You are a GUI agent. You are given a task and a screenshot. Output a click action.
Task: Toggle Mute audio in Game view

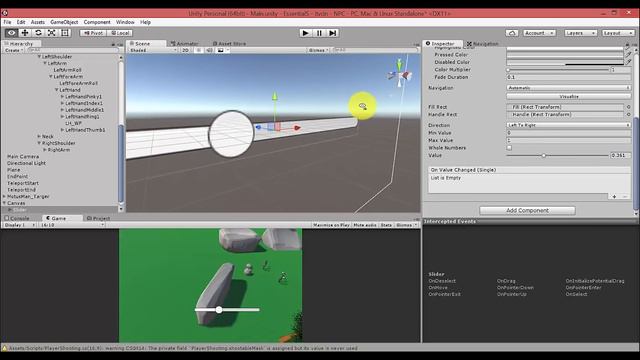tap(365, 225)
